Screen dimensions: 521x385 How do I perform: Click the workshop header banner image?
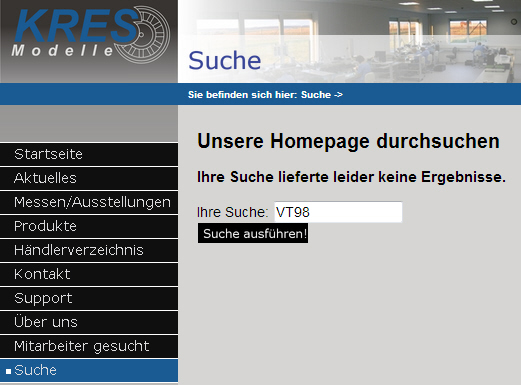(349, 41)
